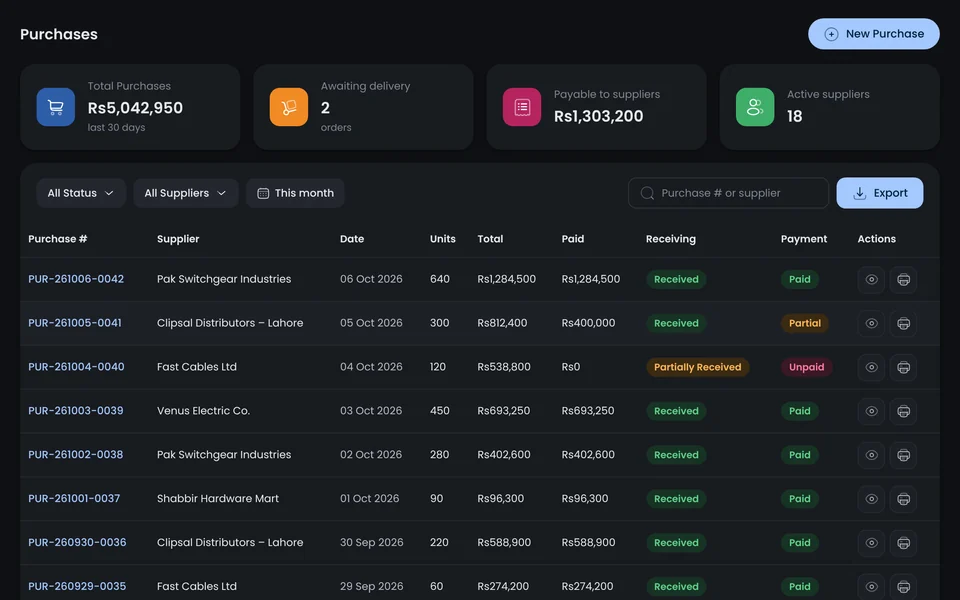Open purchase link PUR-260930-0036
960x600 pixels.
77,542
